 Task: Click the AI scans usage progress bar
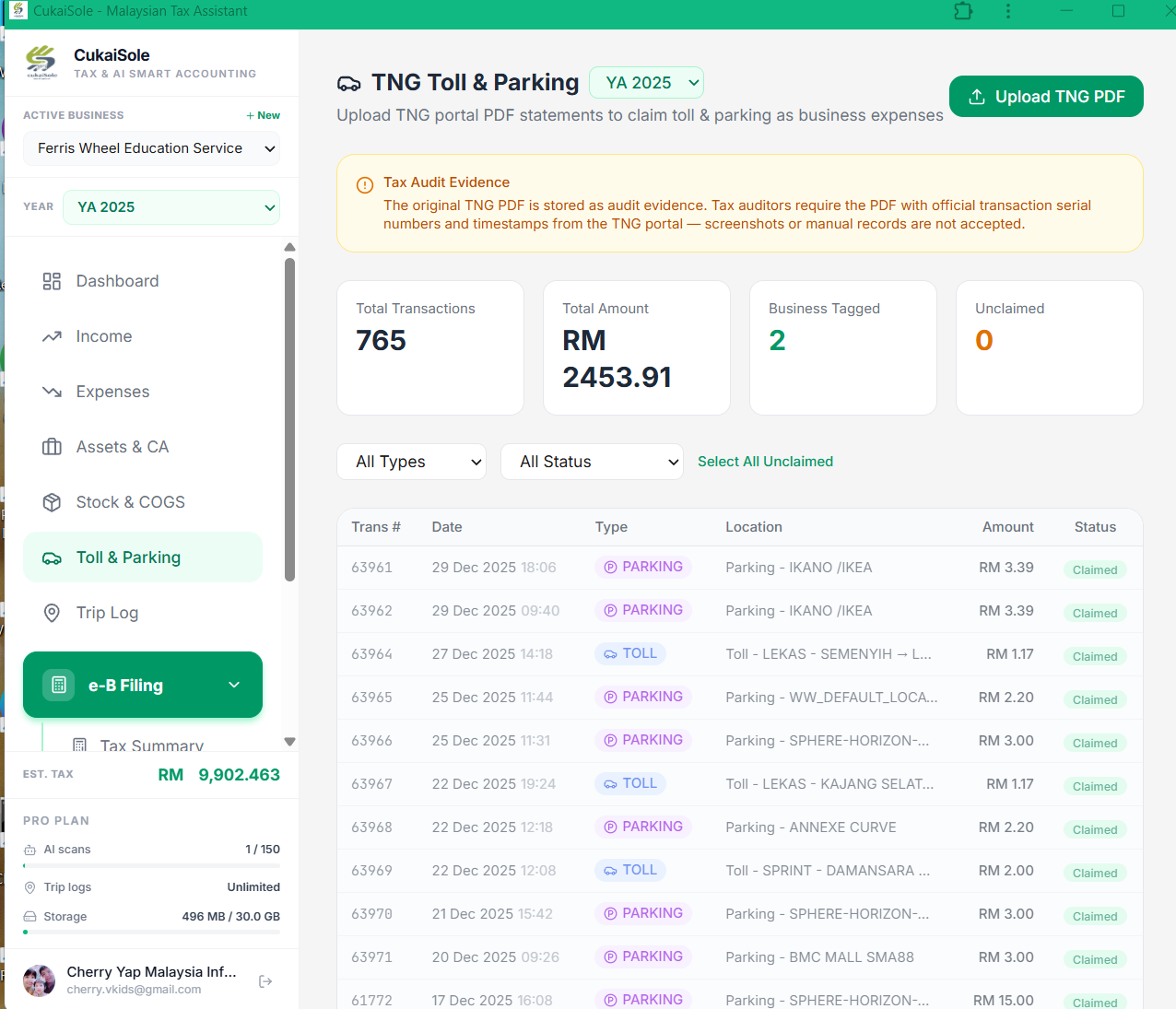pos(152,866)
